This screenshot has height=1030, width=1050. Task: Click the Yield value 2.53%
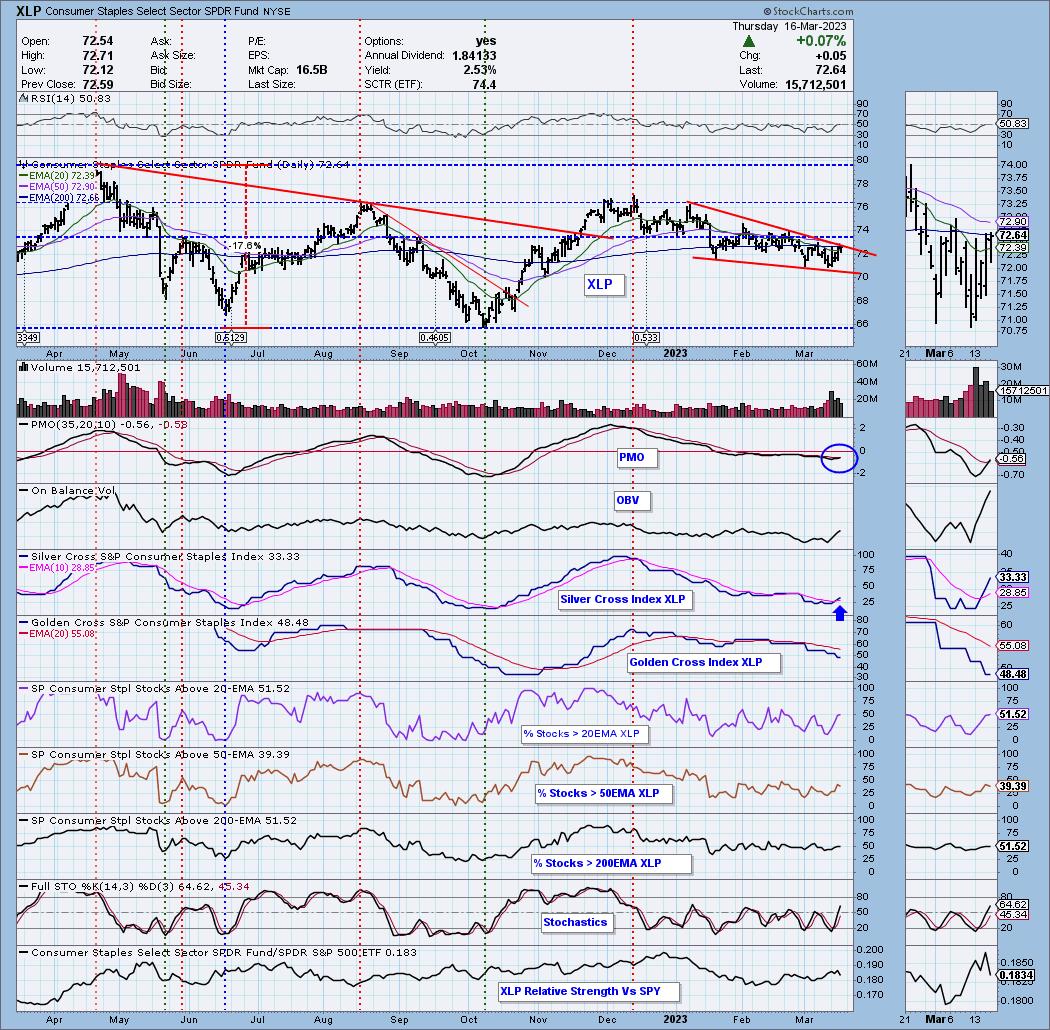(479, 70)
